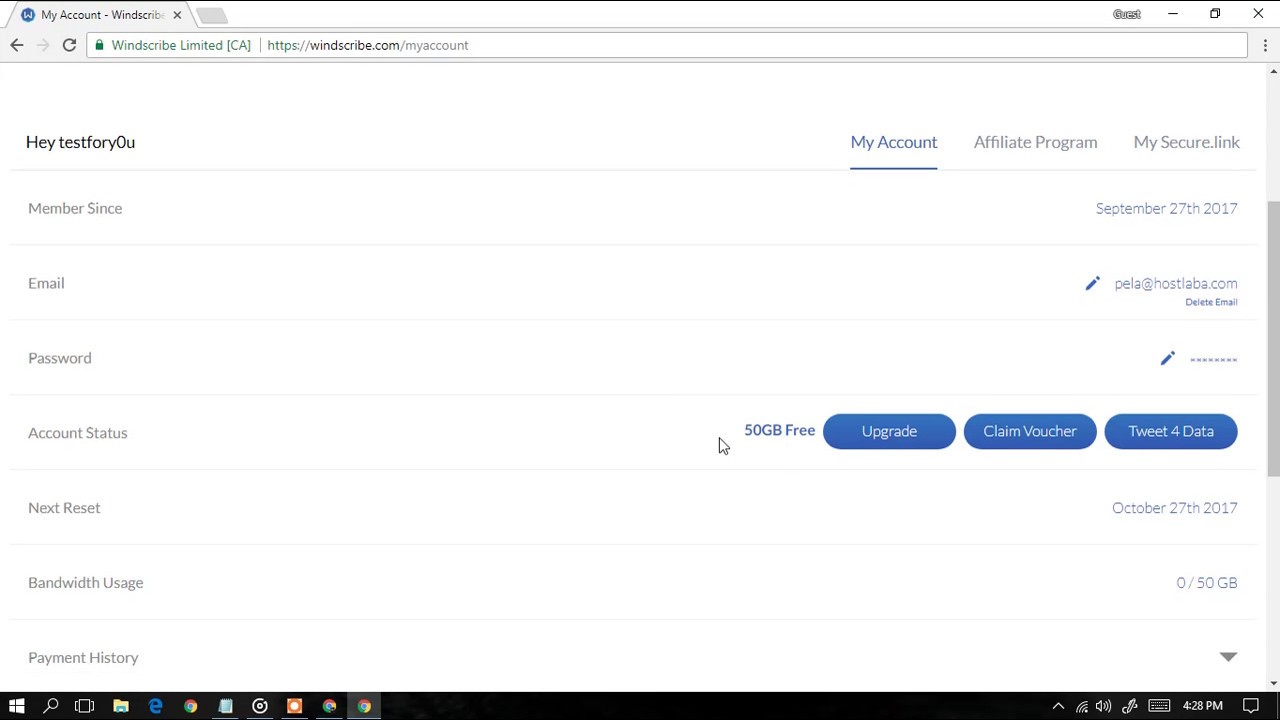
Task: Click the Upgrade button
Action: coord(889,431)
